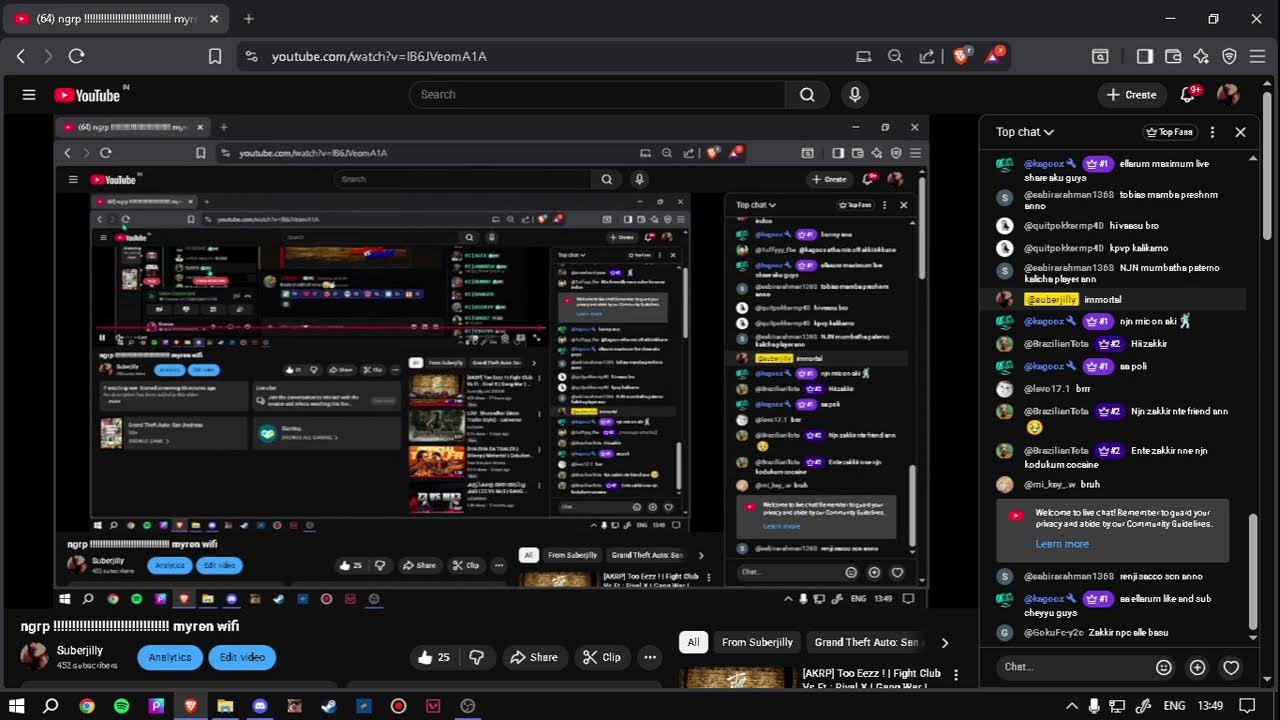The image size is (1280, 720).
Task: Open emoji picker in live chat
Action: coord(1163,667)
